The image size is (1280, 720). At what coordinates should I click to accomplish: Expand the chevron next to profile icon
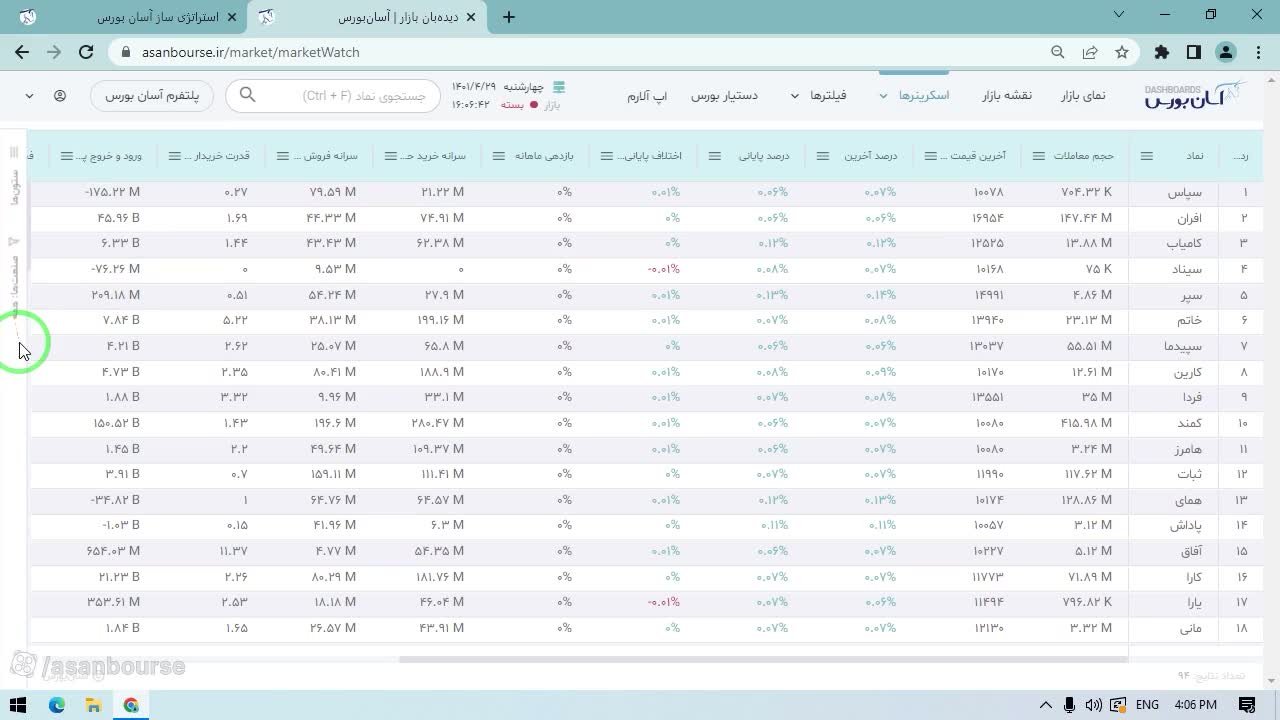(x=30, y=96)
